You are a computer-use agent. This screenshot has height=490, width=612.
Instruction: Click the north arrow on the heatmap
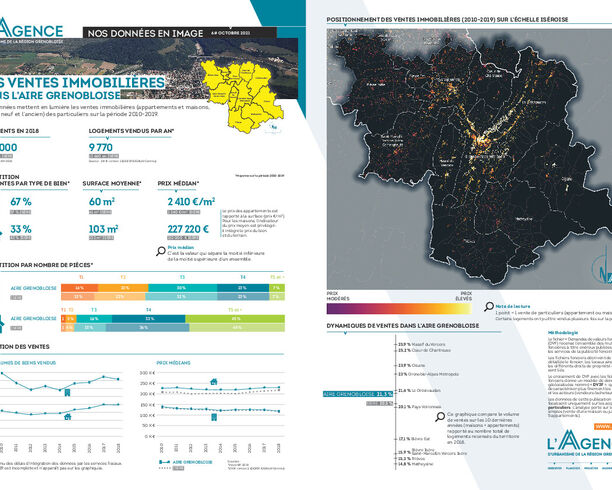(602, 265)
